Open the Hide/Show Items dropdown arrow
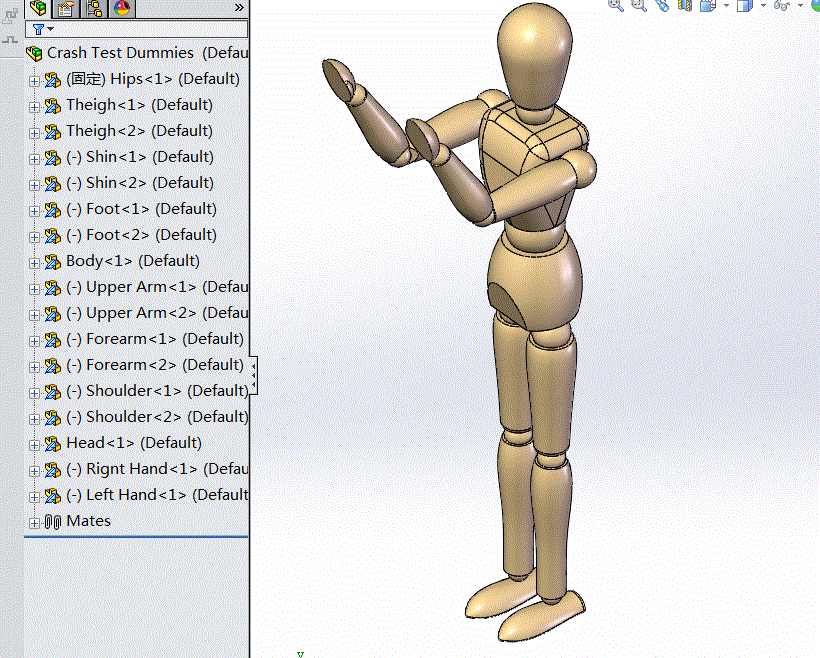This screenshot has width=820, height=658. 800,5
